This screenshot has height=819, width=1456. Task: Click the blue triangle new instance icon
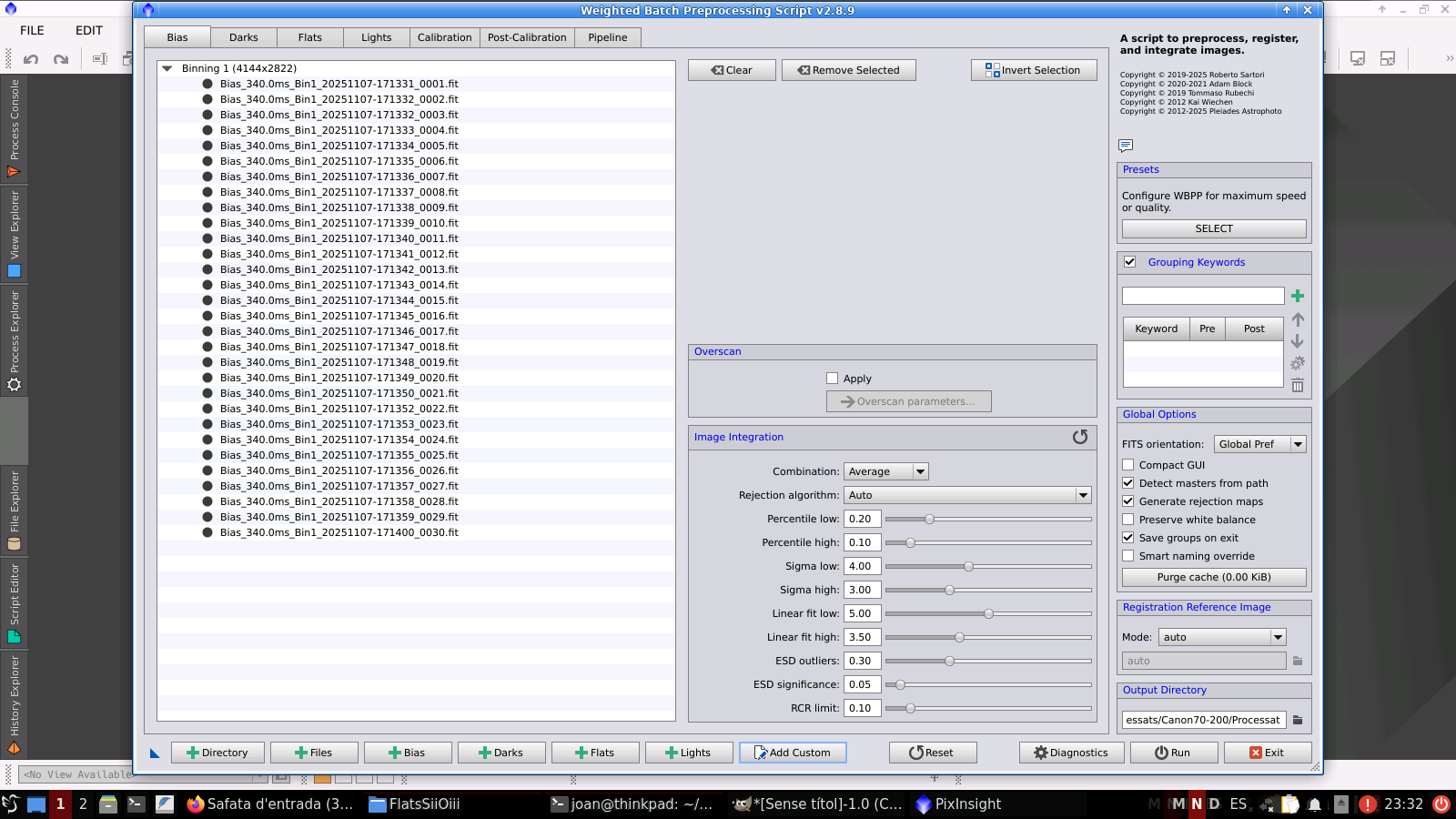[x=155, y=753]
